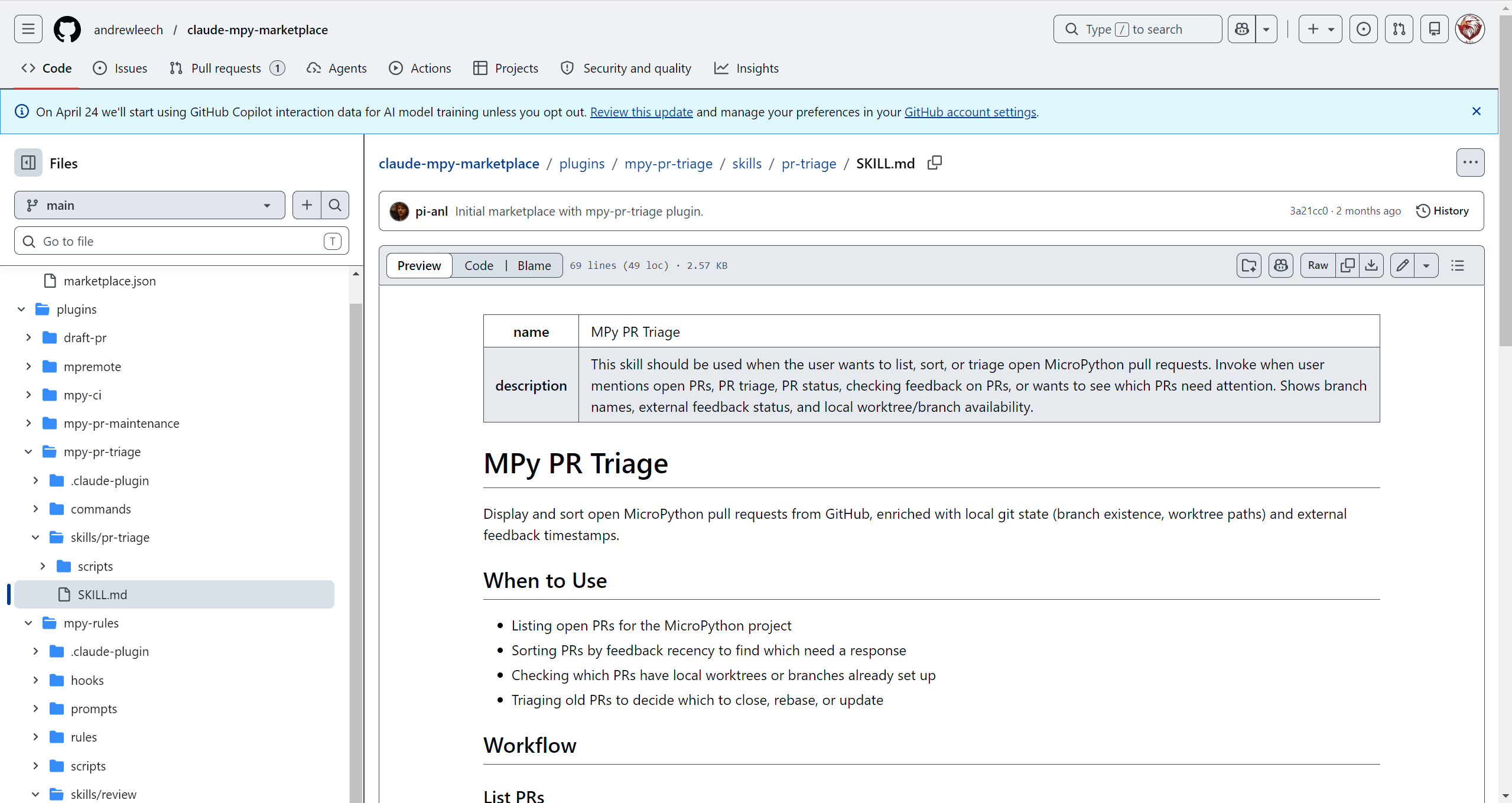Viewport: 1512px width, 803px height.
Task: Collapse the mpy-rules folder
Action: 28,623
